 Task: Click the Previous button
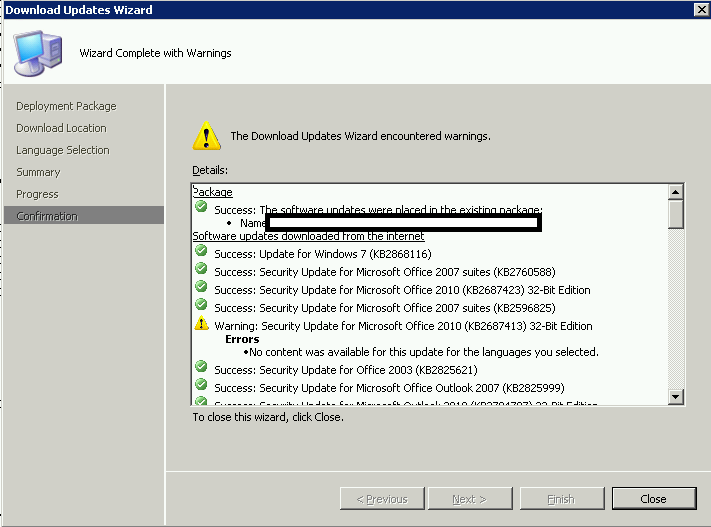(382, 499)
